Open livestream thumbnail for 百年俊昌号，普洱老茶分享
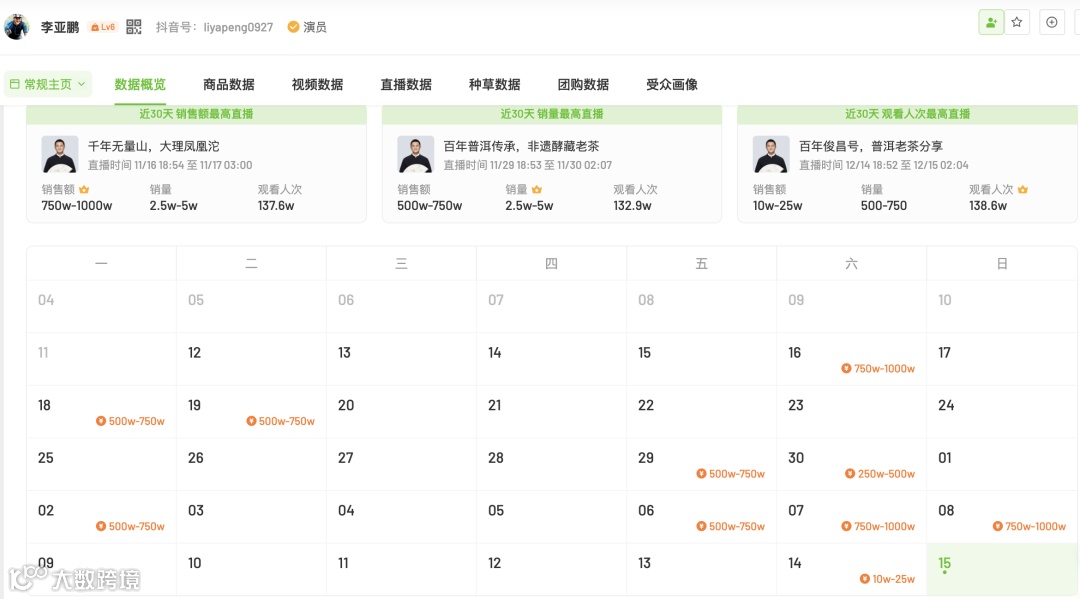Image resolution: width=1080 pixels, height=599 pixels. pos(771,154)
